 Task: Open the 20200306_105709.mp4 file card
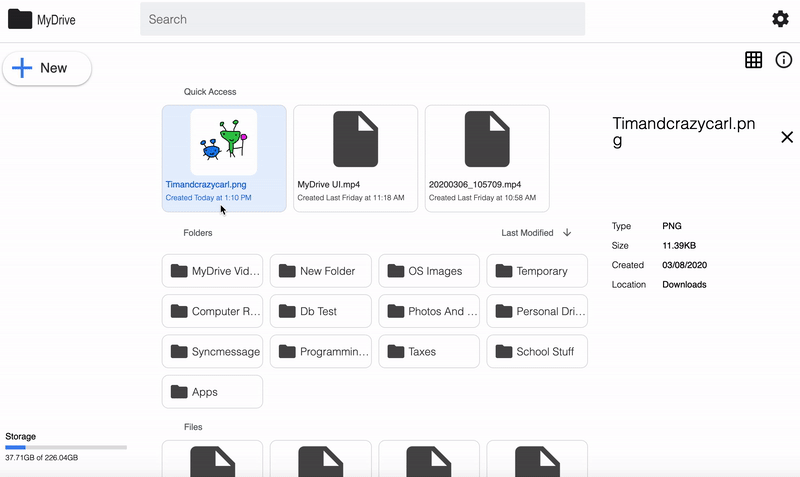(487, 158)
